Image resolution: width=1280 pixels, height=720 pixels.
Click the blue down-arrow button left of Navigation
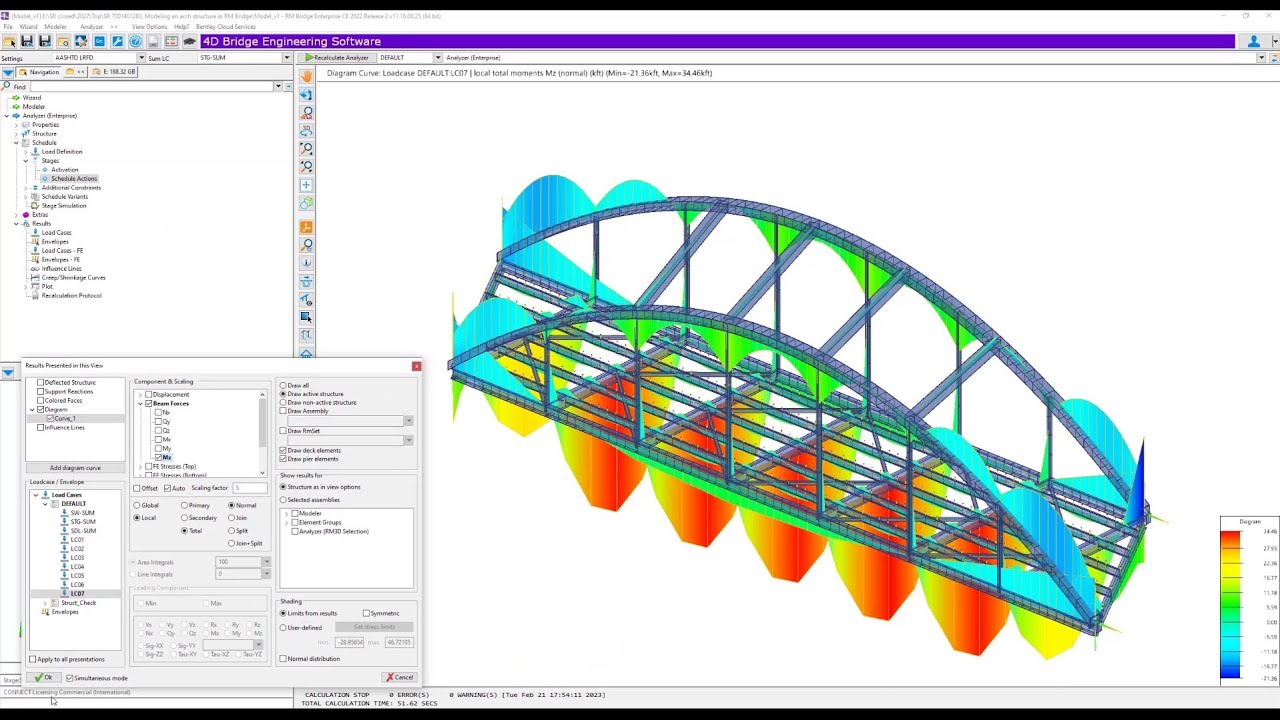[x=8, y=72]
